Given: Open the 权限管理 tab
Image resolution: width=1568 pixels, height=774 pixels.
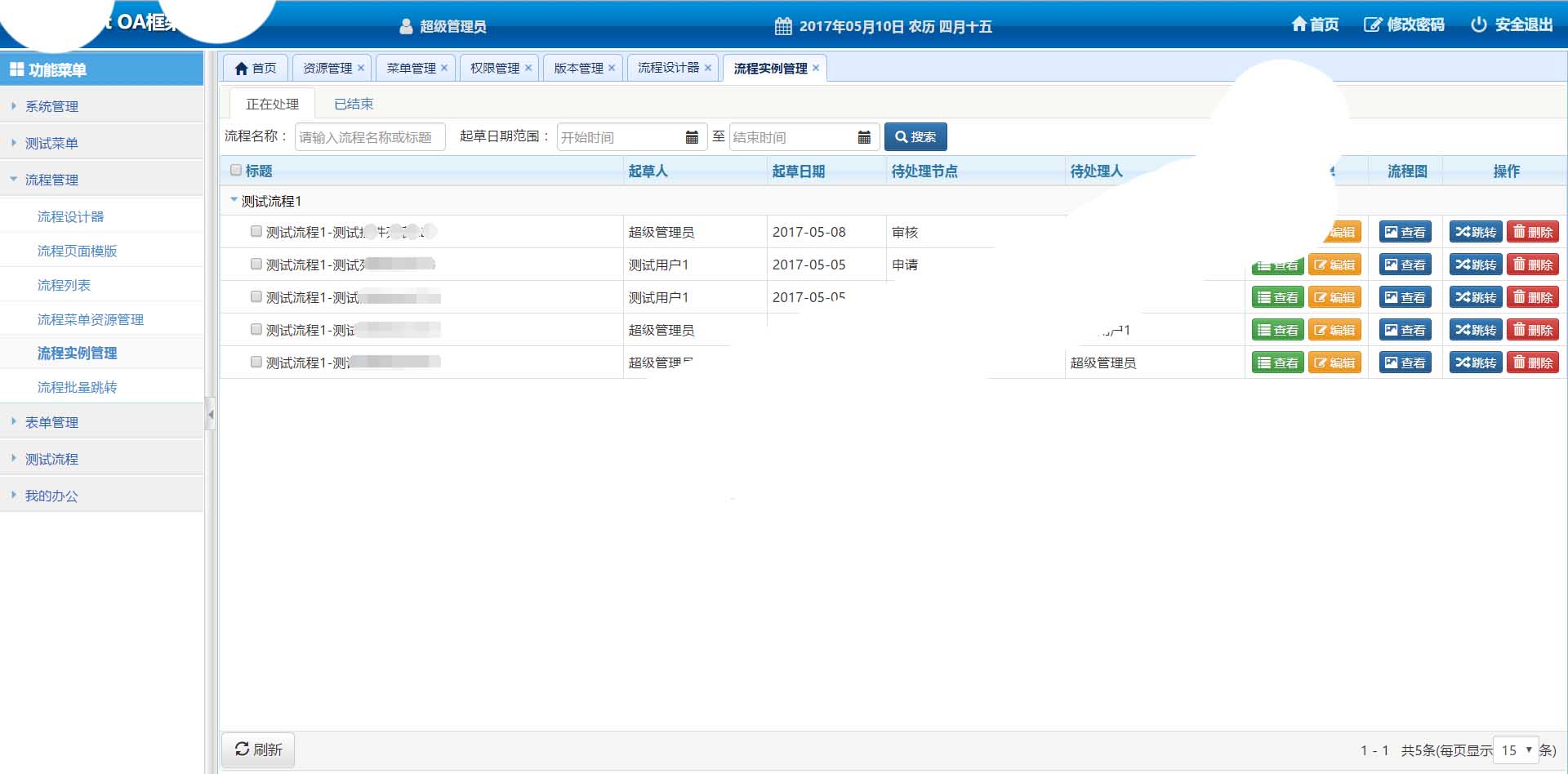Looking at the screenshot, I should 494,68.
